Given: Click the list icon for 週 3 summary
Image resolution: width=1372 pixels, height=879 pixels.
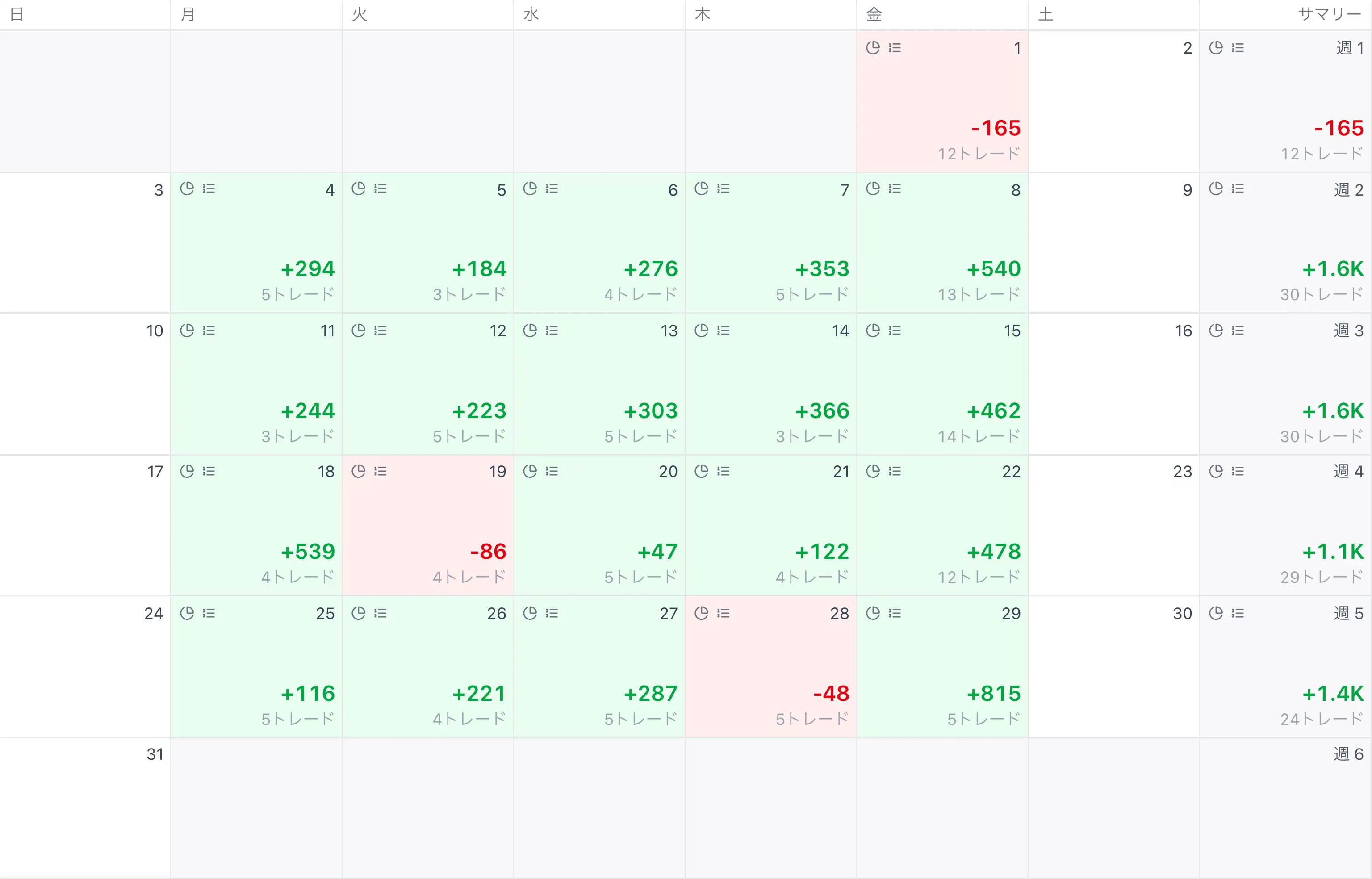Looking at the screenshot, I should point(1237,330).
